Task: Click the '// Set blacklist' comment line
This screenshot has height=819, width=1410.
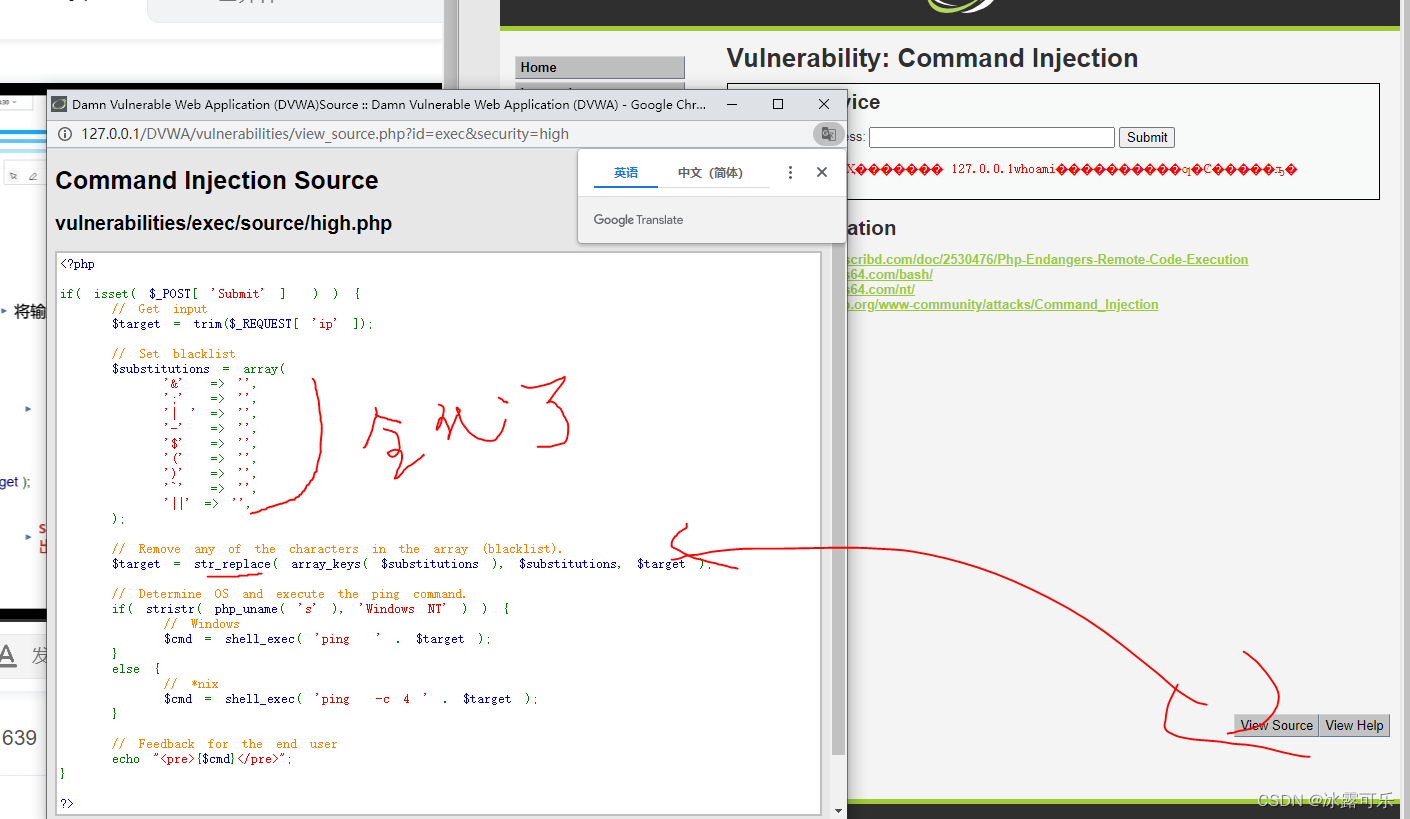Action: tap(173, 354)
